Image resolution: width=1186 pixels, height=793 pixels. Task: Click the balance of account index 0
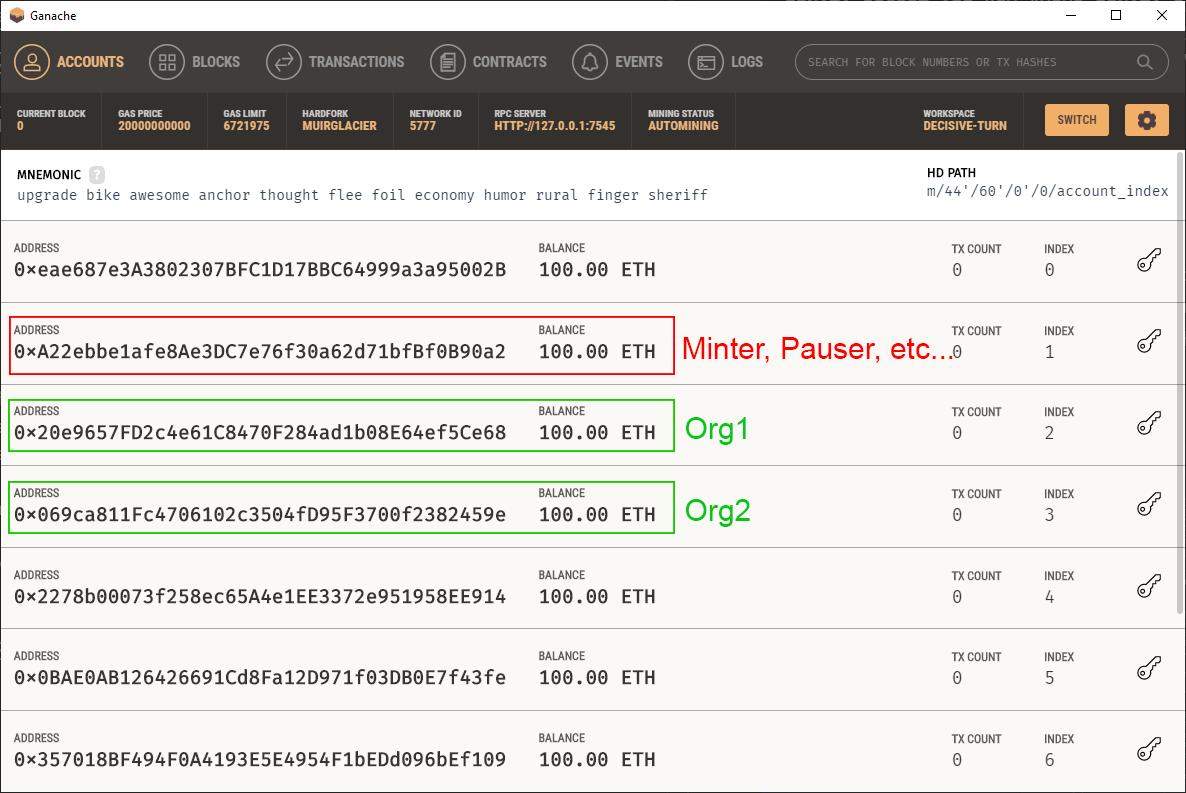[597, 270]
